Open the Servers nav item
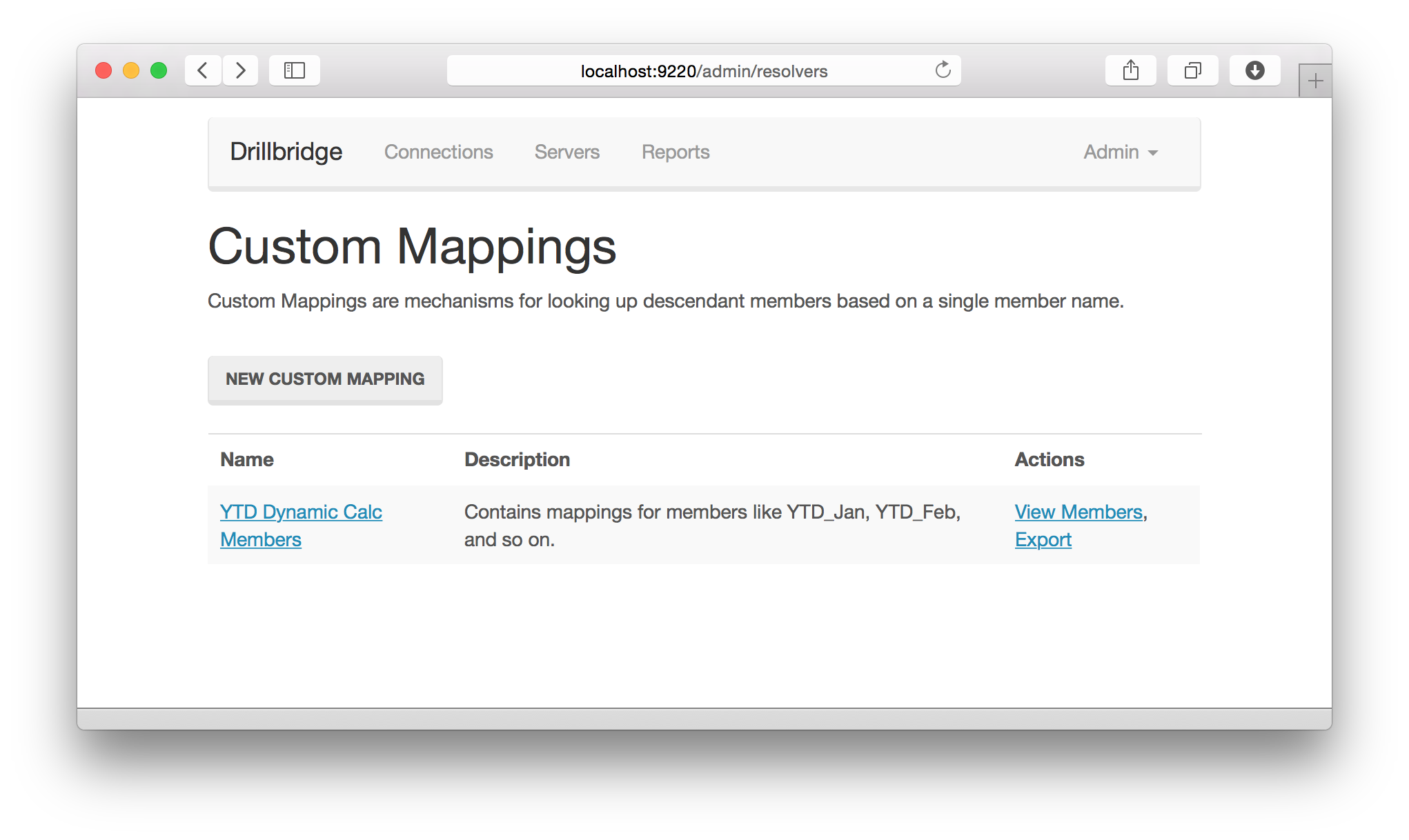Viewport: 1409px width, 840px height. click(x=567, y=152)
